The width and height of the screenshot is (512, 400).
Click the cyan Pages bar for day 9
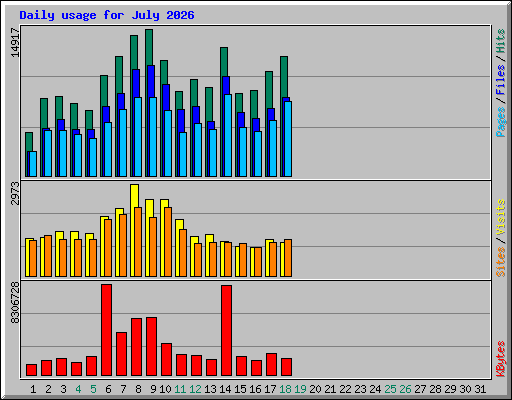(x=153, y=137)
